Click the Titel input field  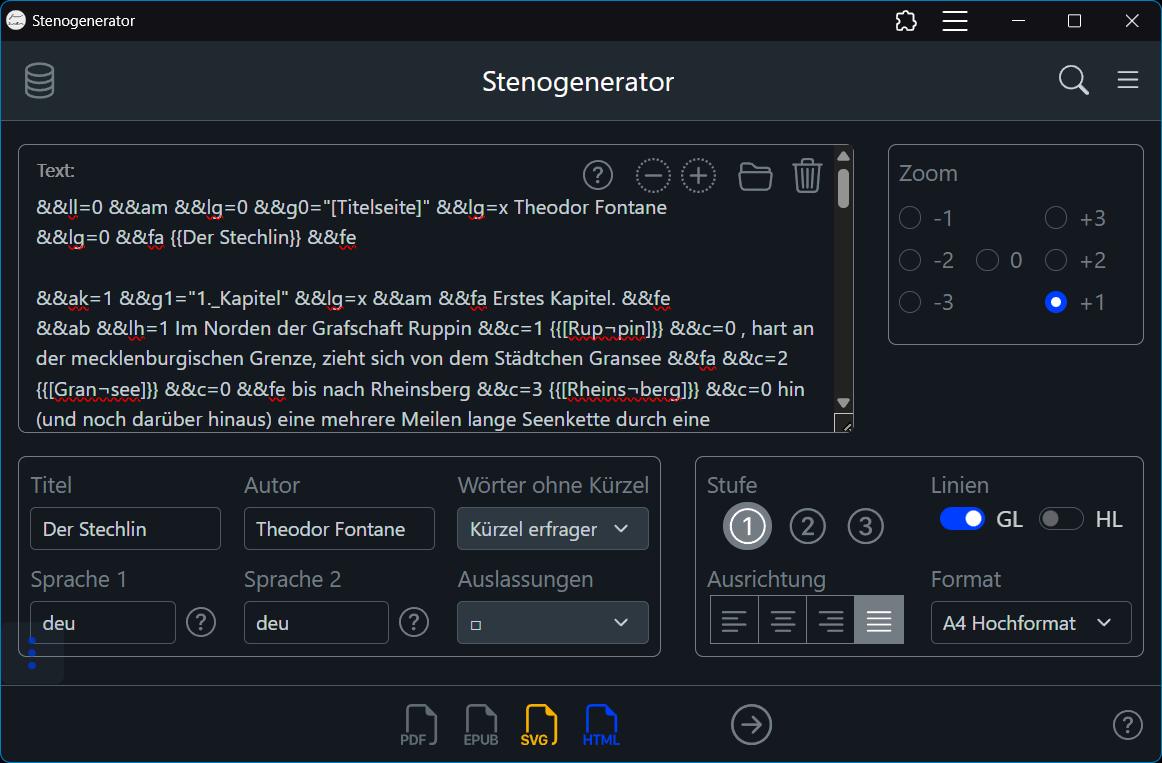coord(125,528)
